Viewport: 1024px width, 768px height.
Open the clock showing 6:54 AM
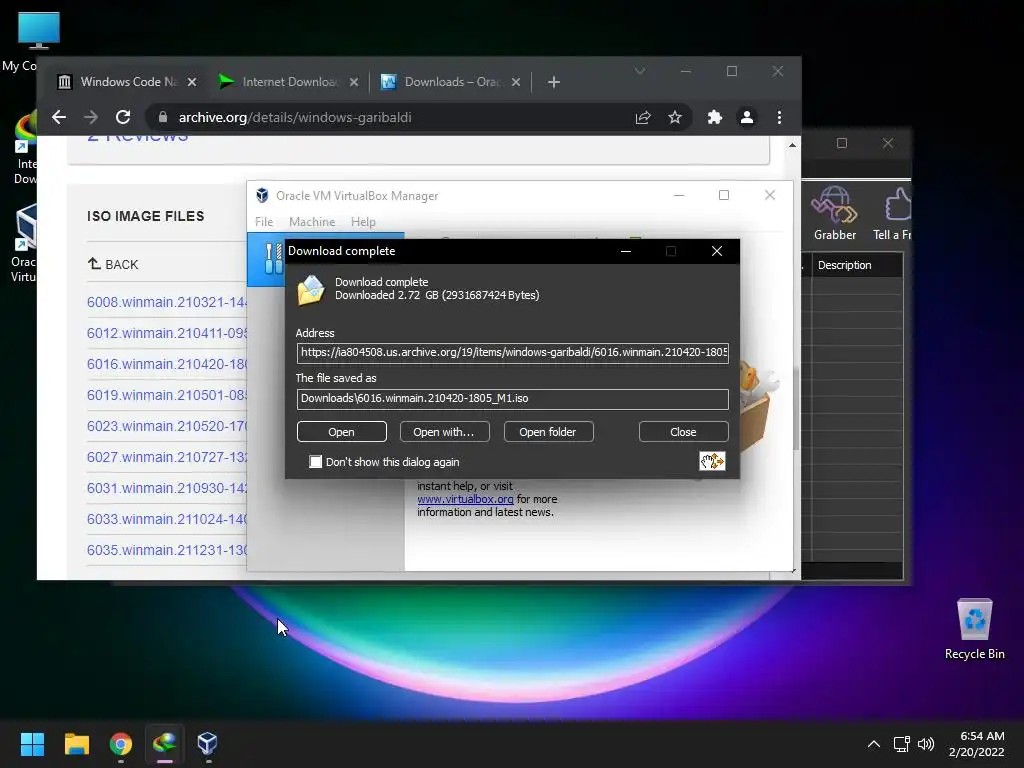977,744
